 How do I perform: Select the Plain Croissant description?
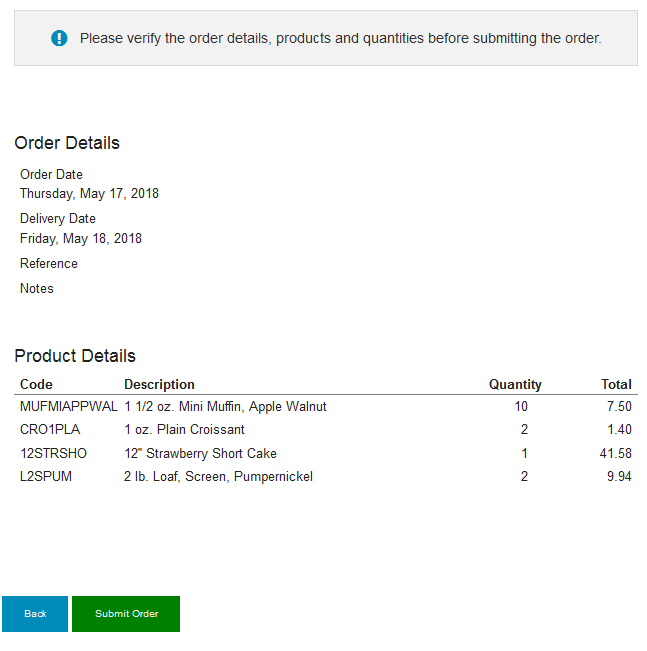(x=184, y=429)
